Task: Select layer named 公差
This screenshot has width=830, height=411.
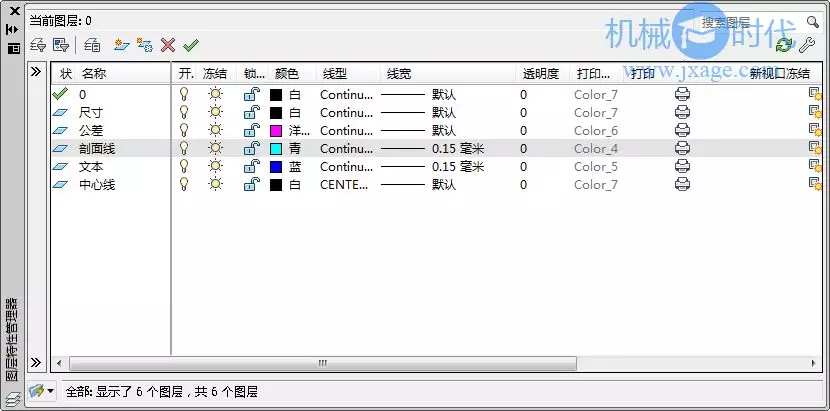Action: click(91, 131)
